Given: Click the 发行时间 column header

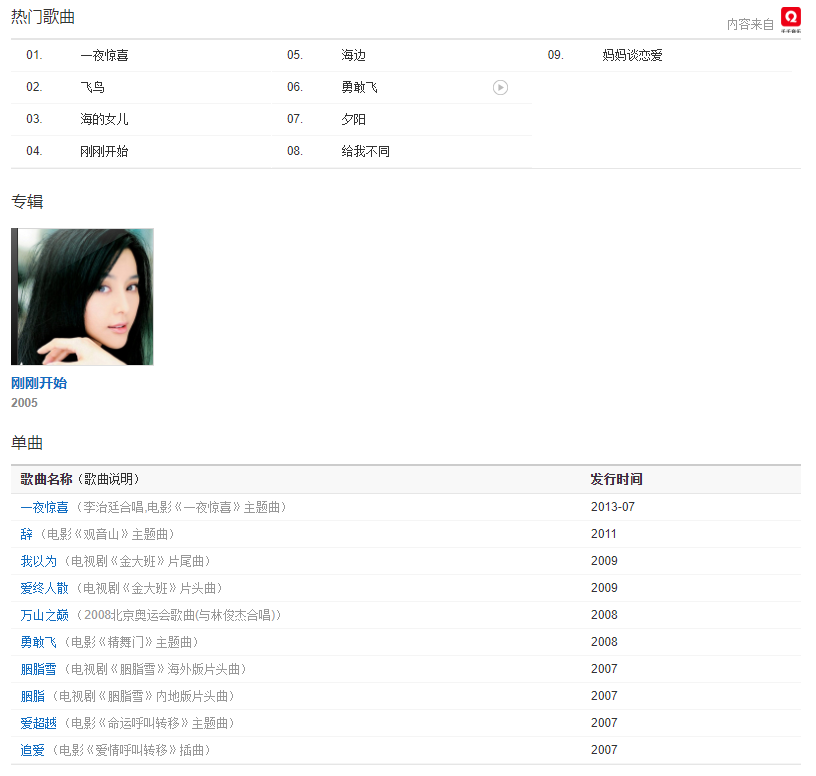Looking at the screenshot, I should 616,480.
